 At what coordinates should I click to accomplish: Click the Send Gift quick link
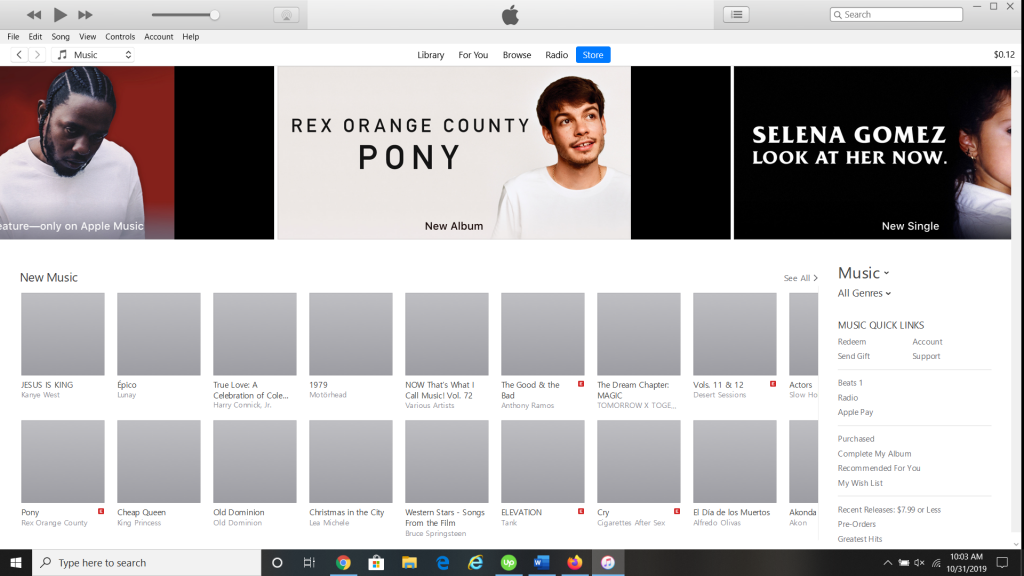[854, 356]
